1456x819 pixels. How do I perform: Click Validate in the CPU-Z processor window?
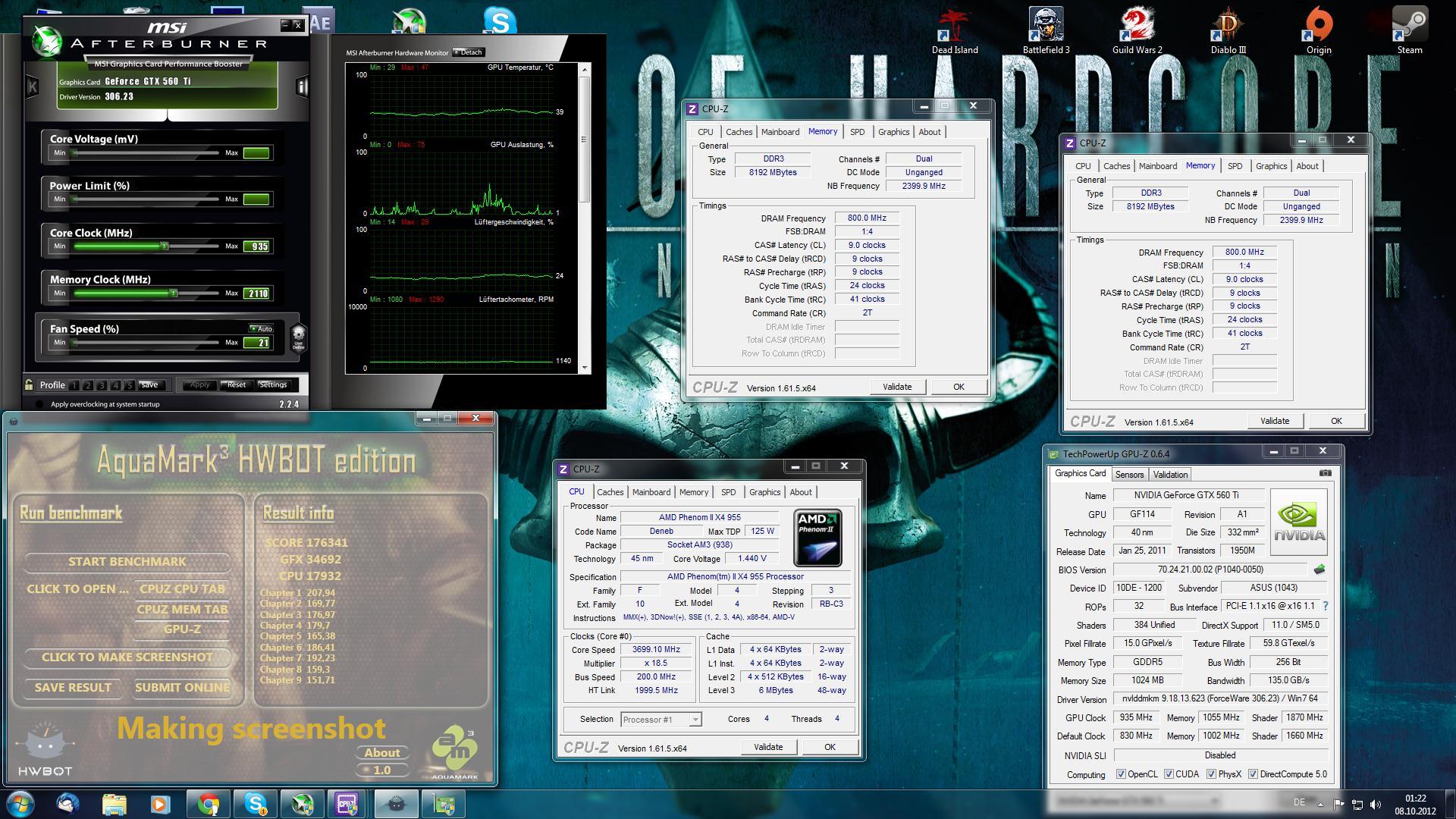768,747
